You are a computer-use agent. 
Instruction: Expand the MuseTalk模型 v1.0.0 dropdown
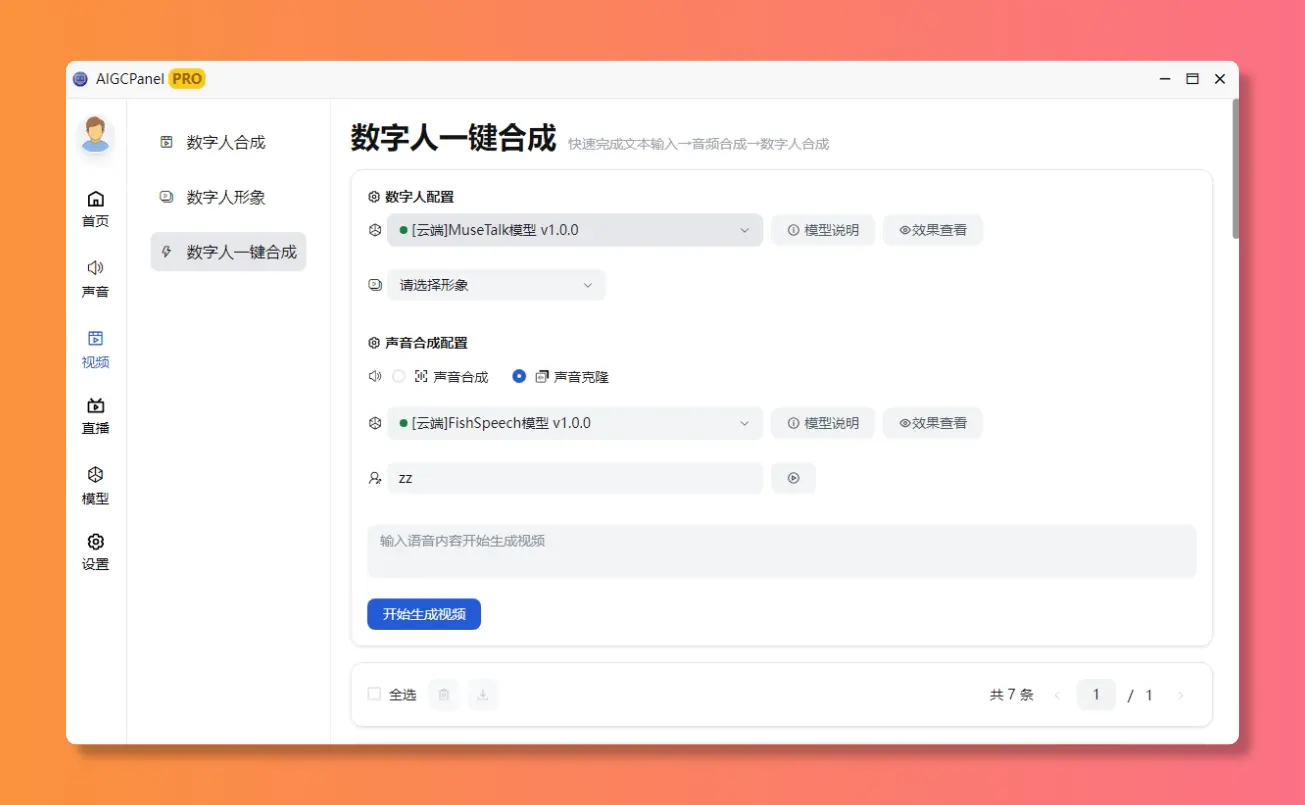(575, 230)
